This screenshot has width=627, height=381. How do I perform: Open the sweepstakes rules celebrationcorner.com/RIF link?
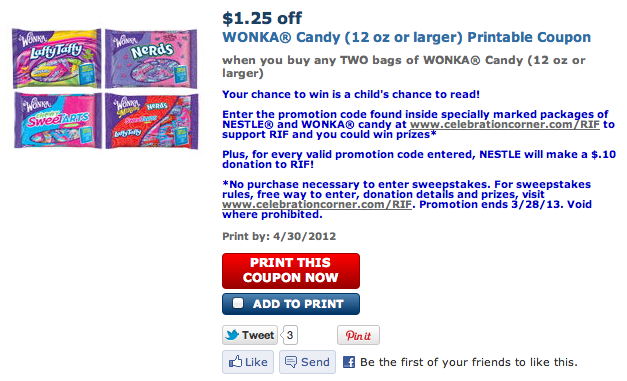click(x=317, y=204)
